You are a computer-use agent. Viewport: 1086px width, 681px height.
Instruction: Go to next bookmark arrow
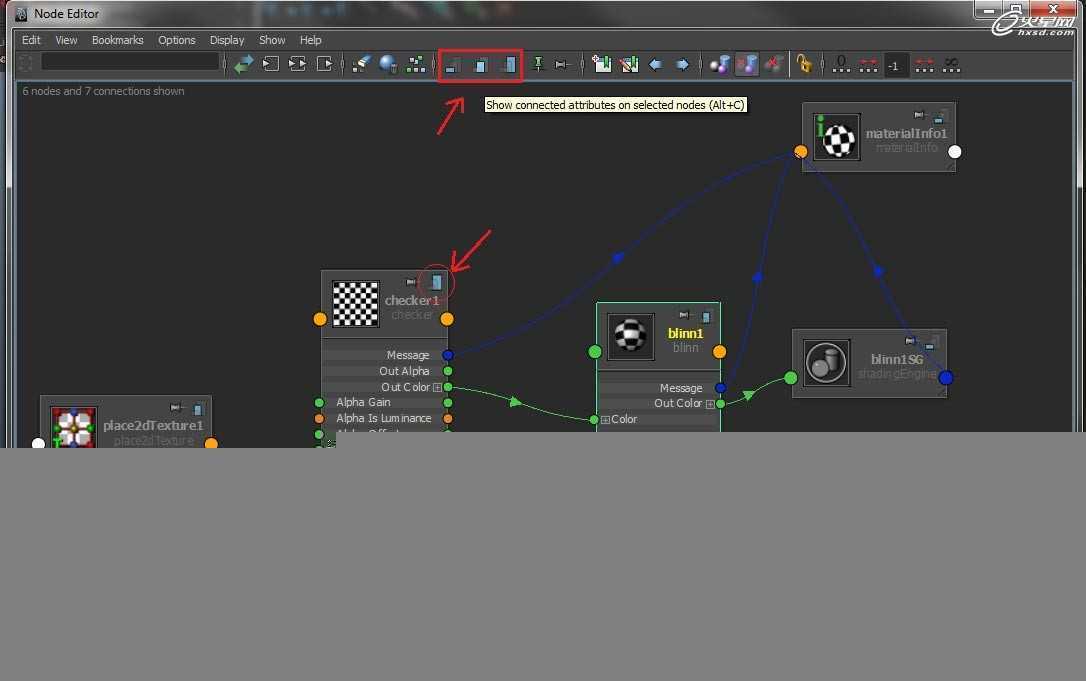682,64
